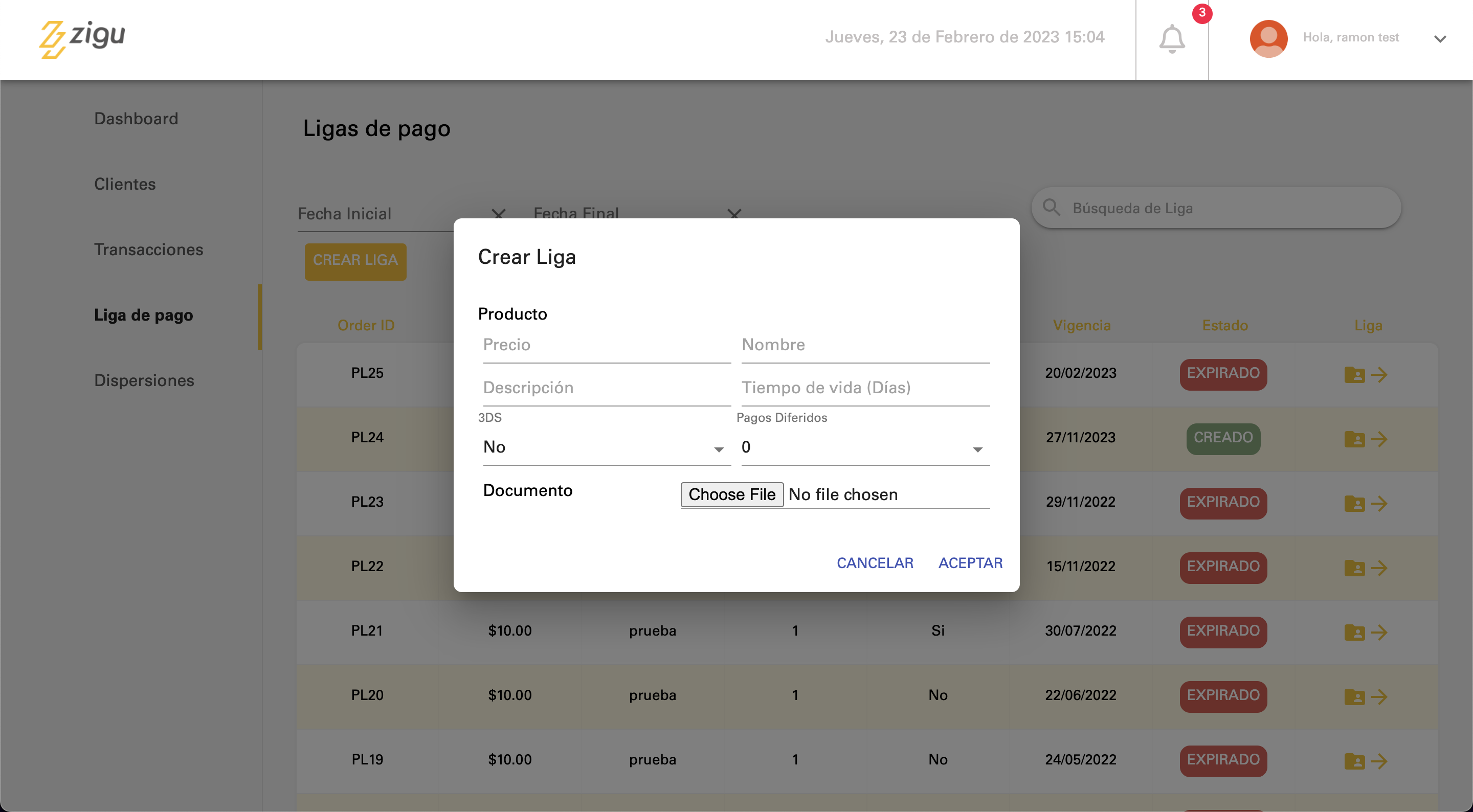The width and height of the screenshot is (1473, 812).
Task: Click the PL19 order ID cell
Action: [367, 759]
